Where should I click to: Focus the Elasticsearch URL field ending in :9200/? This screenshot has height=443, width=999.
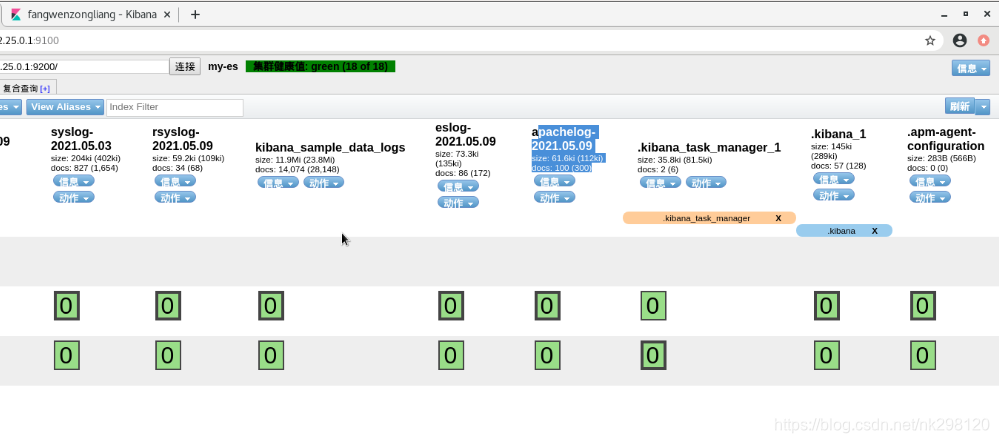pyautogui.click(x=84, y=66)
